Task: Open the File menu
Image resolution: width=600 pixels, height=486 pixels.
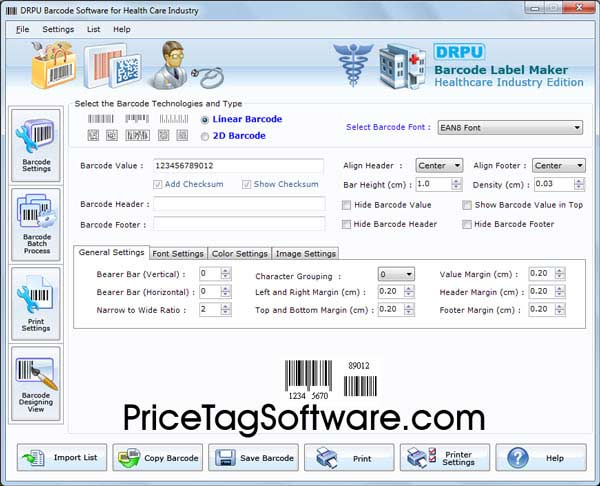Action: (x=23, y=29)
